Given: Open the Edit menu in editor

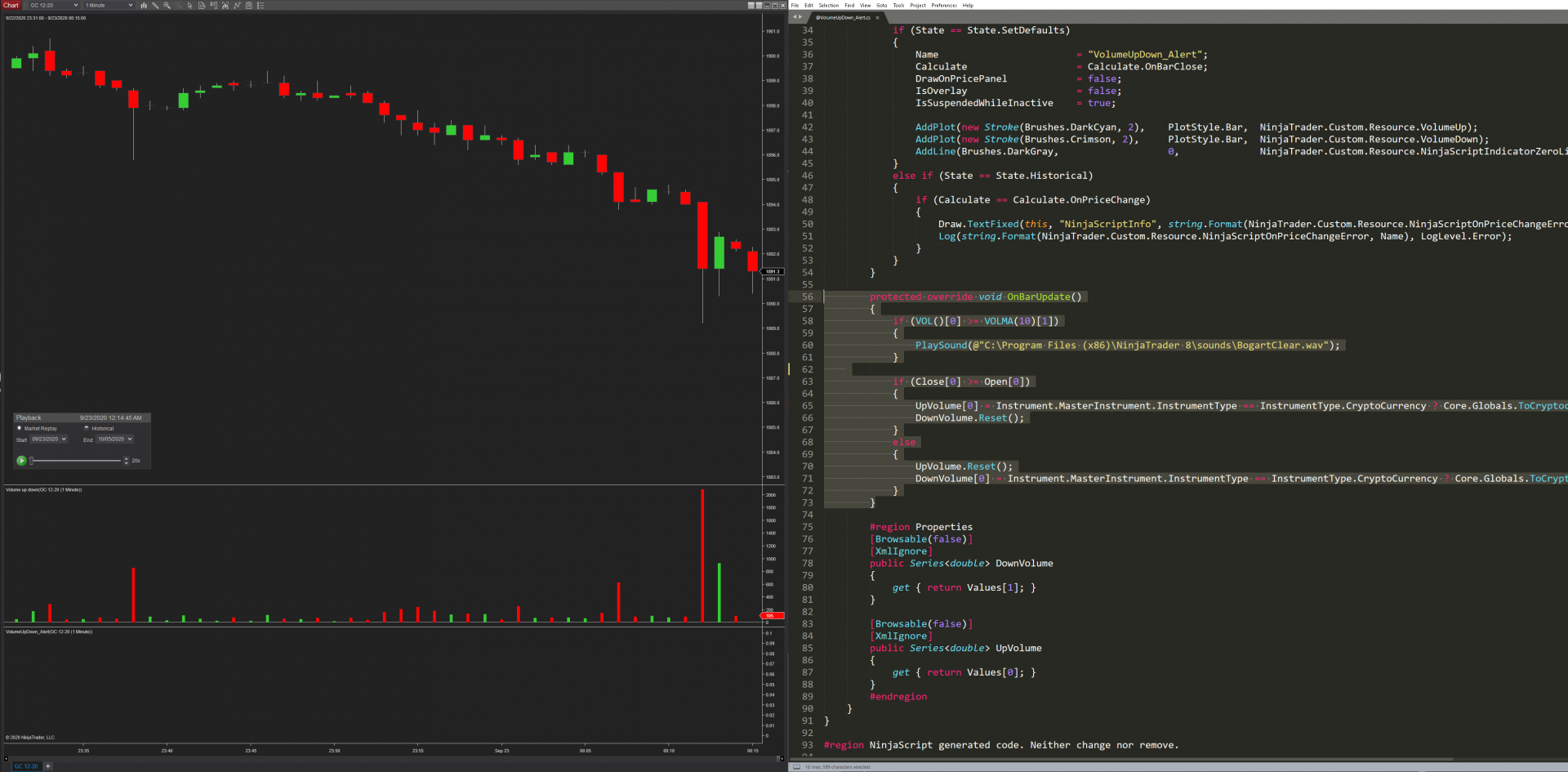Looking at the screenshot, I should coord(808,6).
